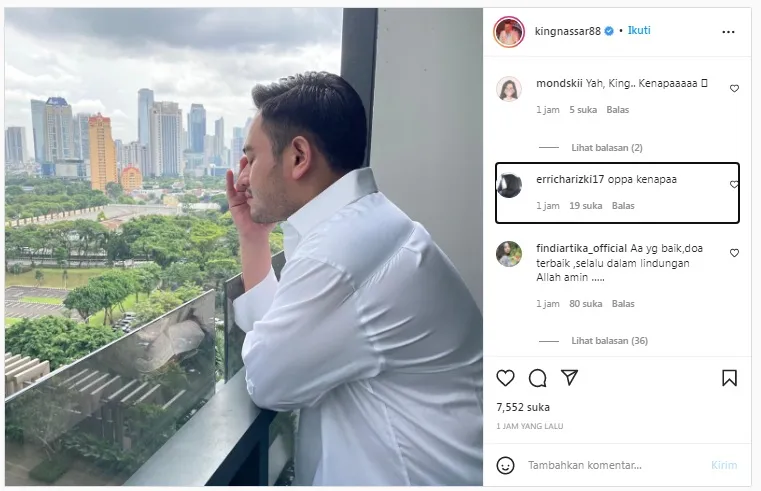The width and height of the screenshot is (761, 491).
Task: View 7,552 suka likes list
Action: (523, 407)
